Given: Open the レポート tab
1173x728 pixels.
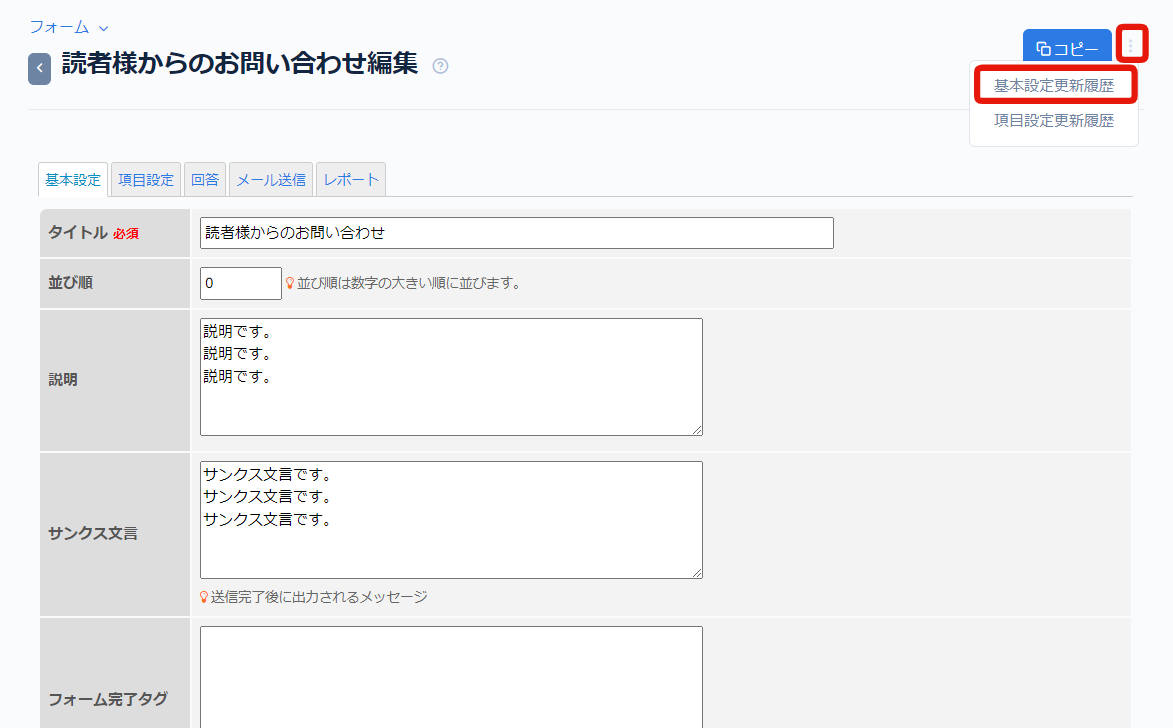Looking at the screenshot, I should click(x=351, y=180).
